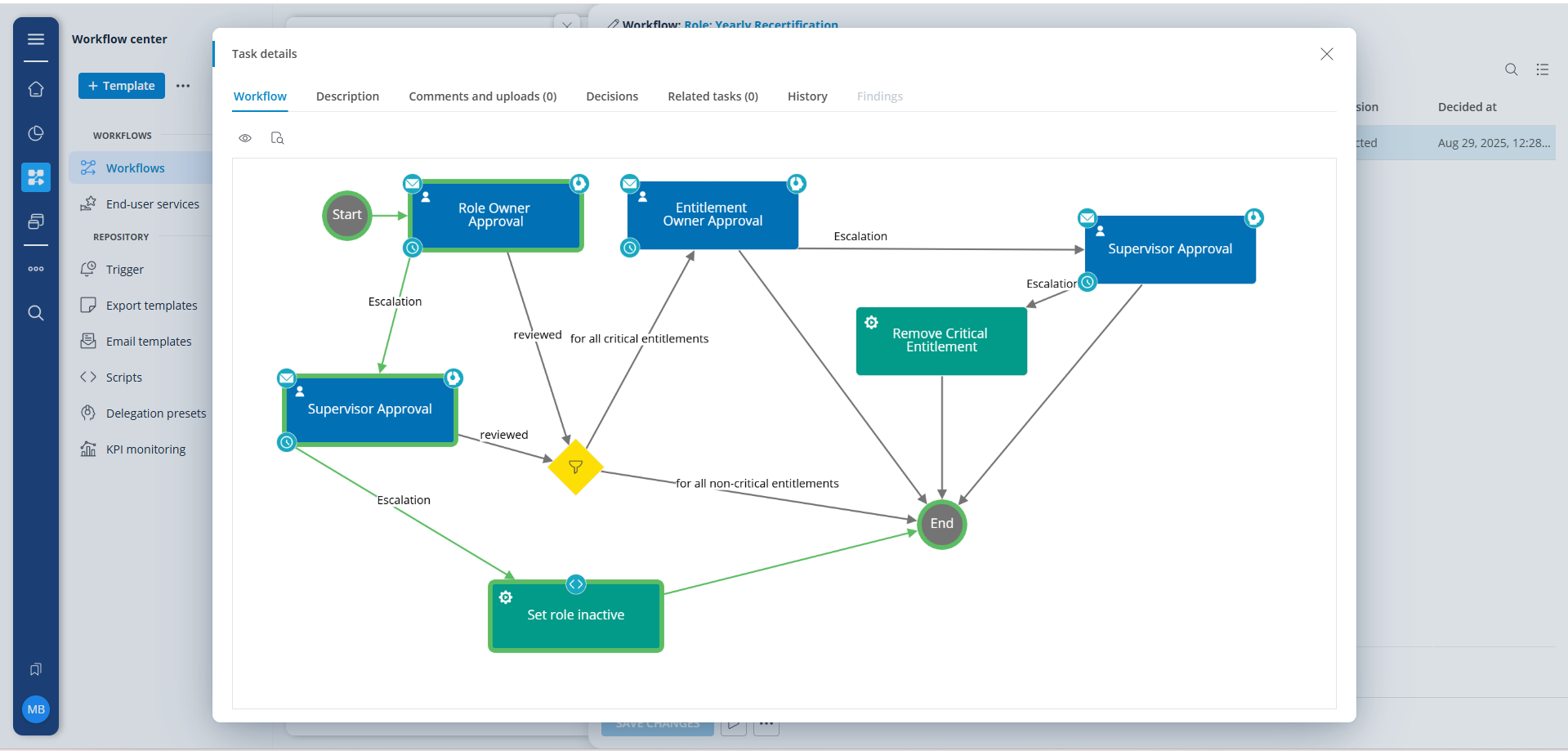Click script badge atop Set role inactive
This screenshot has width=1568, height=751.
tap(576, 584)
